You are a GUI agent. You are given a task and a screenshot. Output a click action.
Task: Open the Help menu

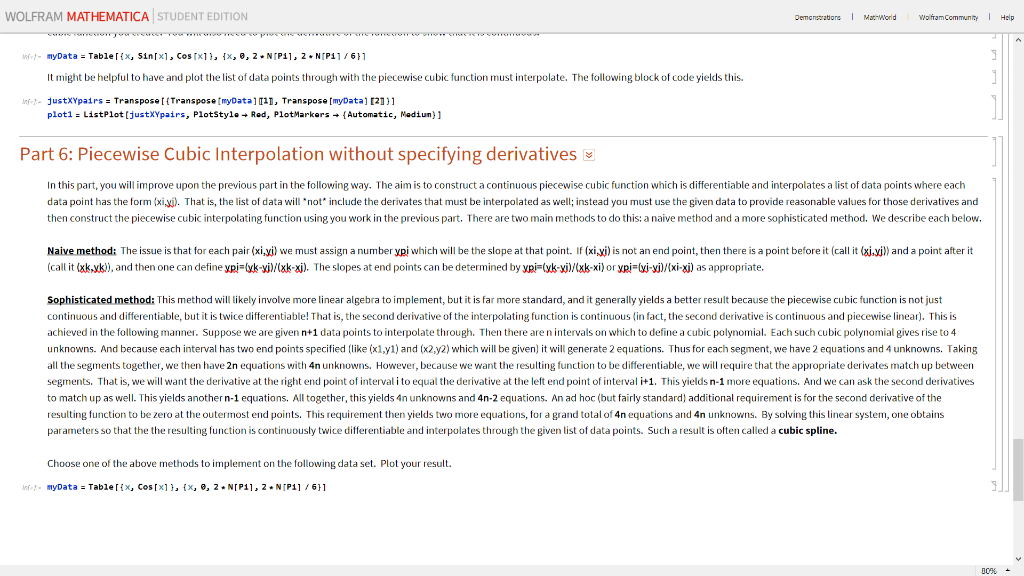click(1006, 17)
